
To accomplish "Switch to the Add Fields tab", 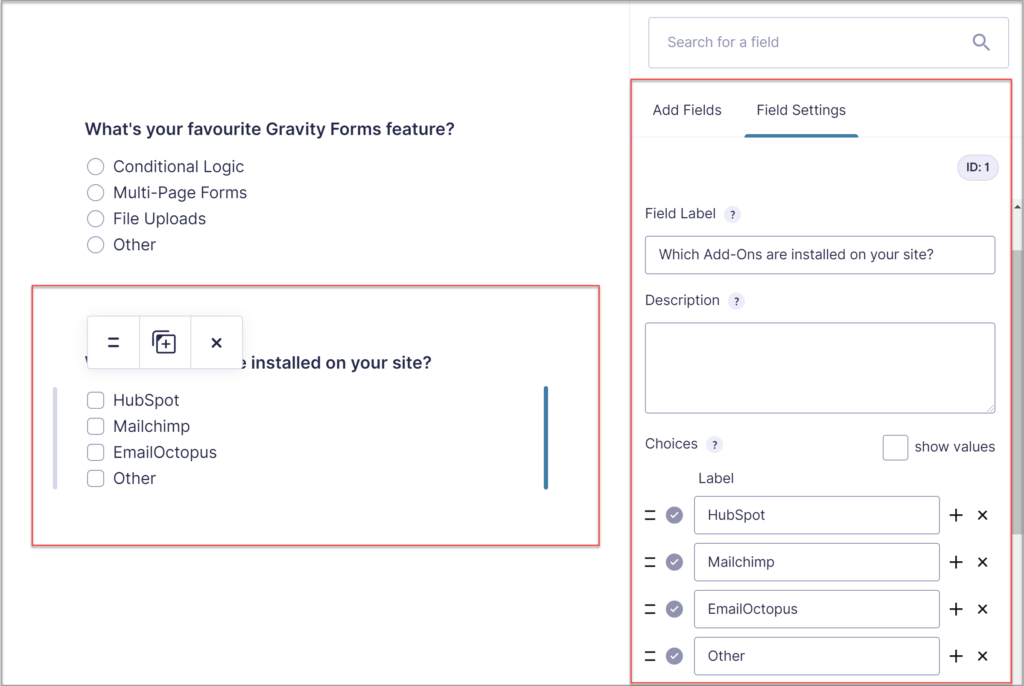I will (687, 111).
